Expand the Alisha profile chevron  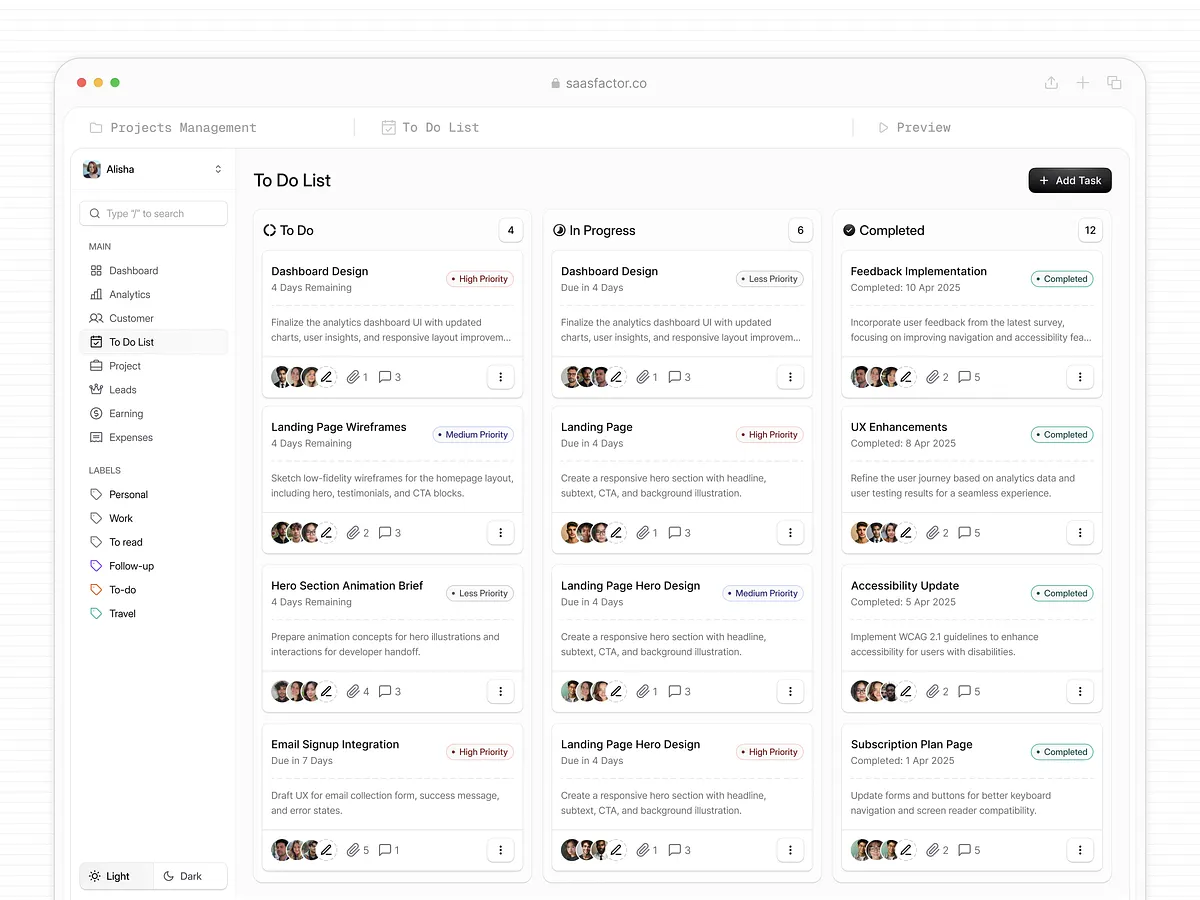click(218, 169)
